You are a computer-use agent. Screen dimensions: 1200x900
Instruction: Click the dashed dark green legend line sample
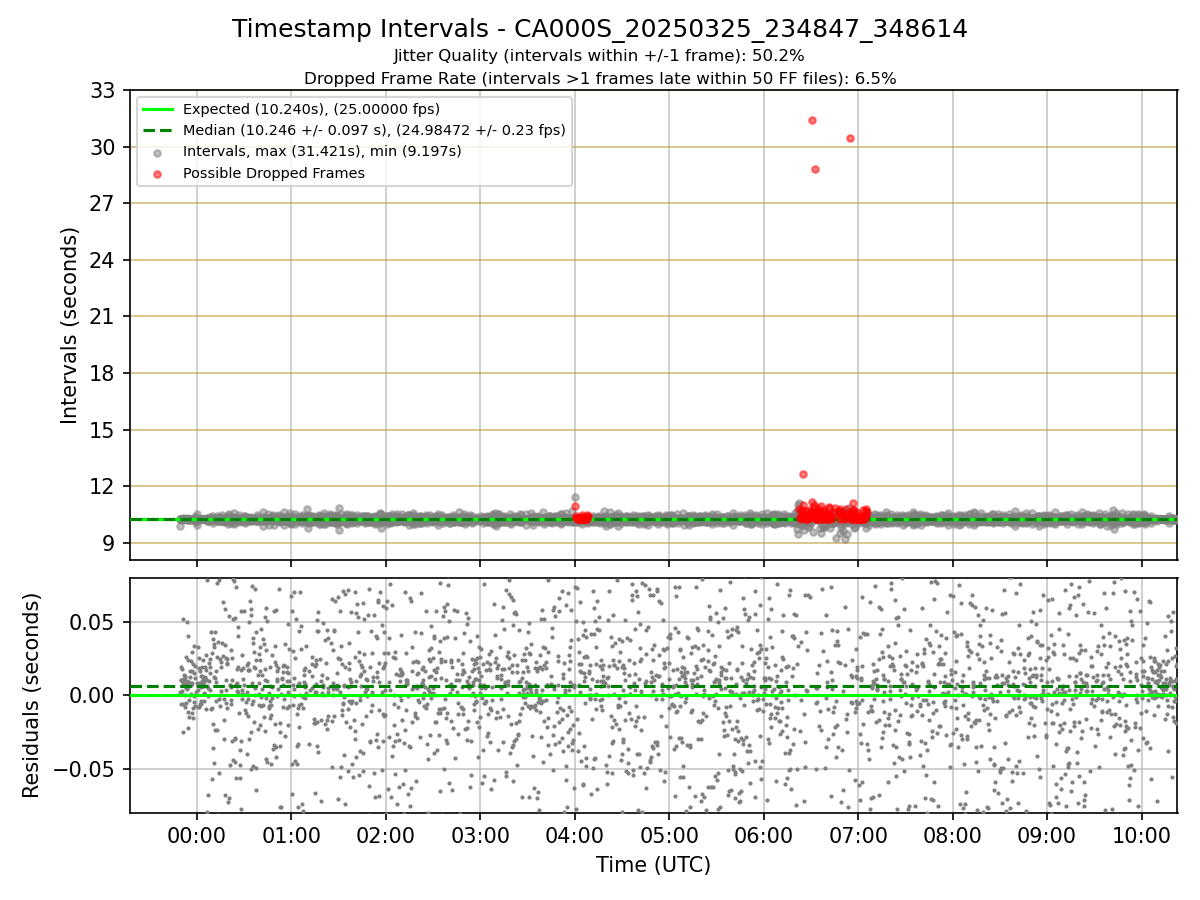pos(158,130)
